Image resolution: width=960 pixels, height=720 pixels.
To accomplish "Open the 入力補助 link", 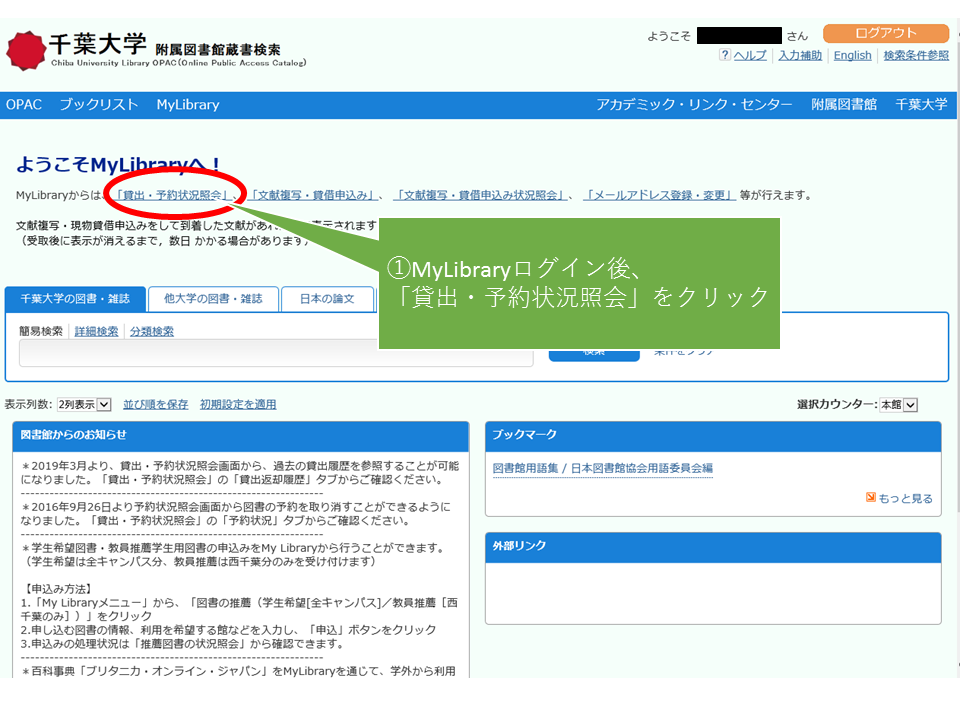I will 800,55.
